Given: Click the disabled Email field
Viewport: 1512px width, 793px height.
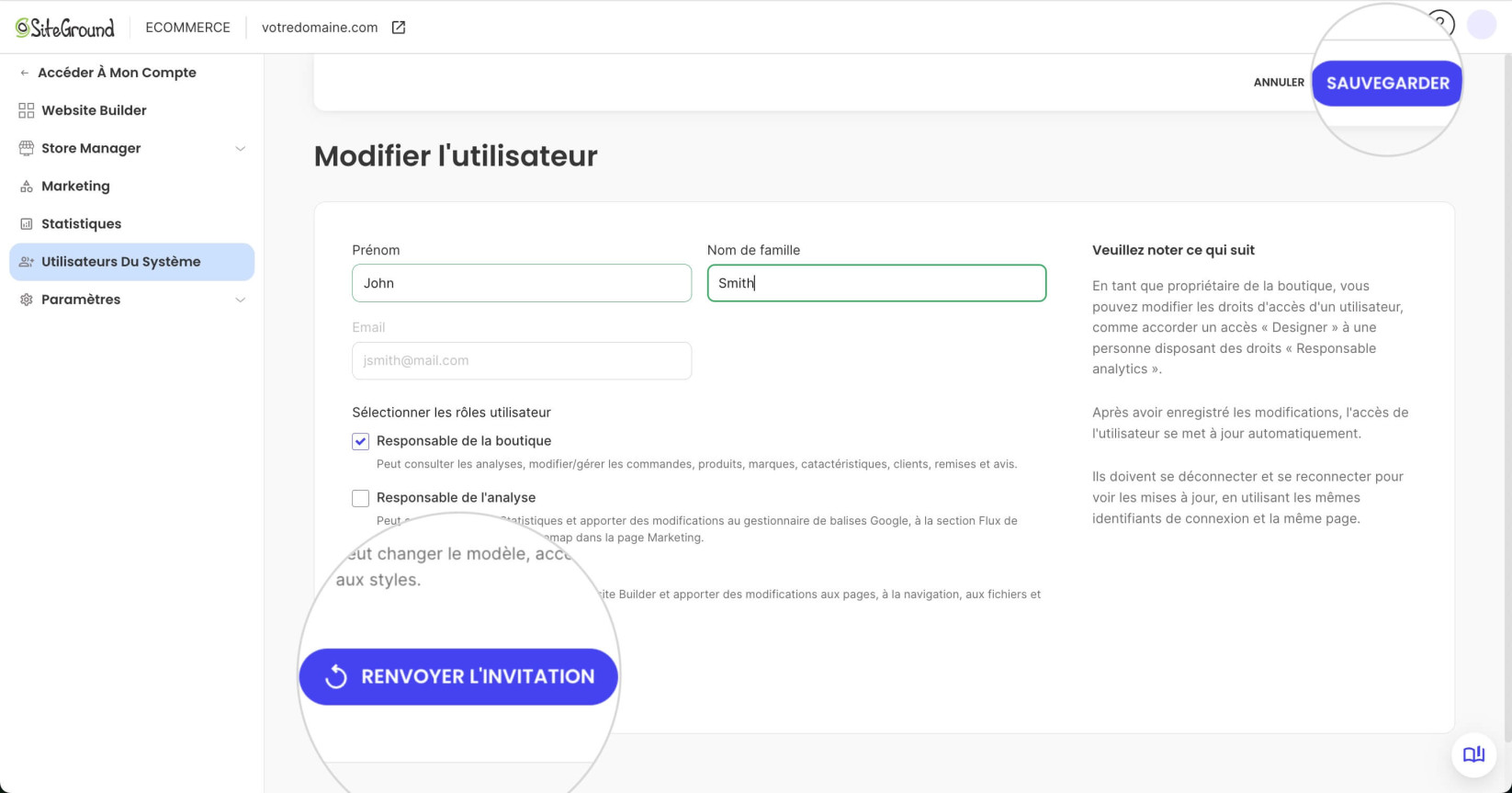Looking at the screenshot, I should coord(522,360).
